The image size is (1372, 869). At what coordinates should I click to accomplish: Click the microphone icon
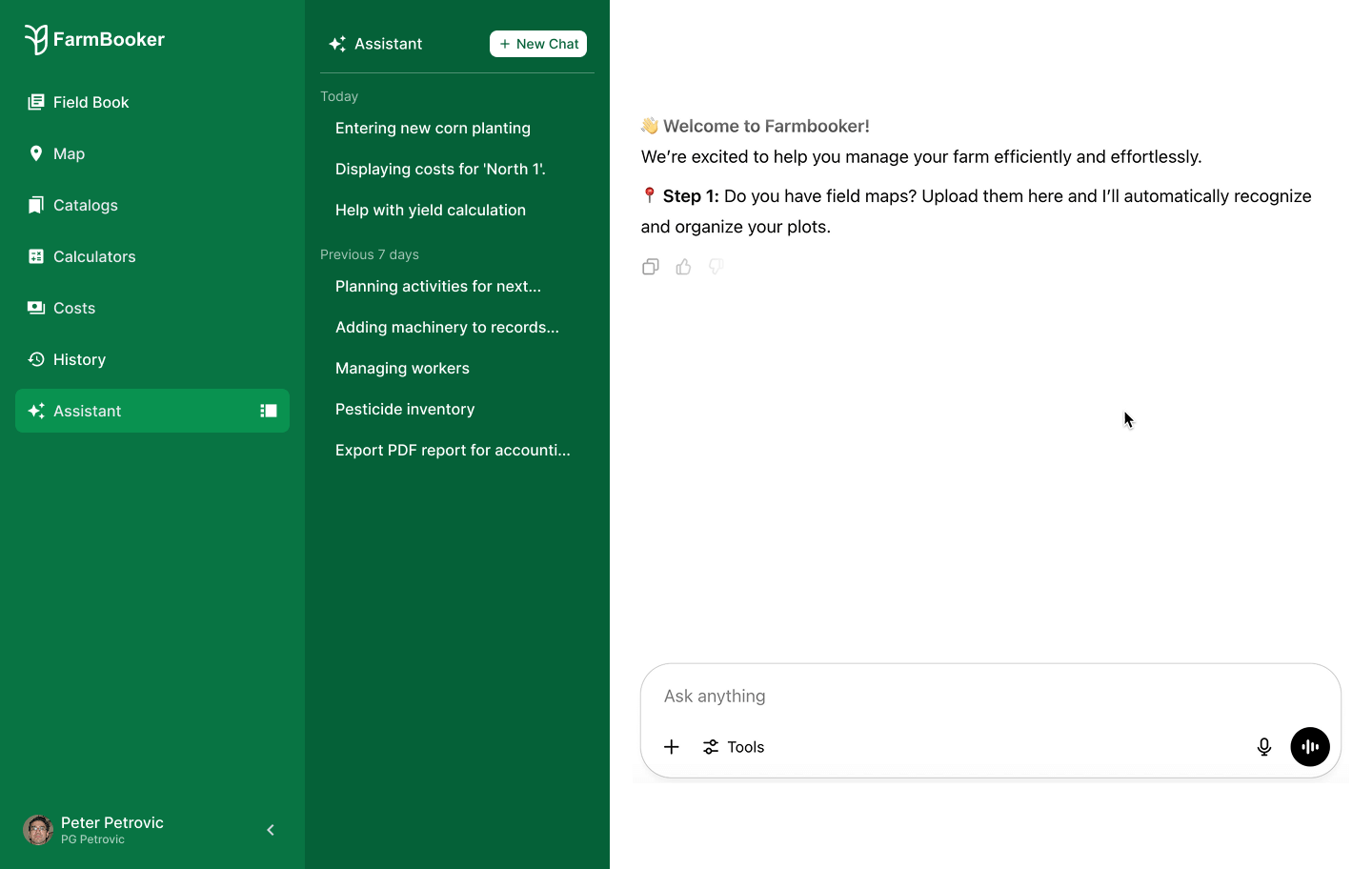click(1264, 747)
